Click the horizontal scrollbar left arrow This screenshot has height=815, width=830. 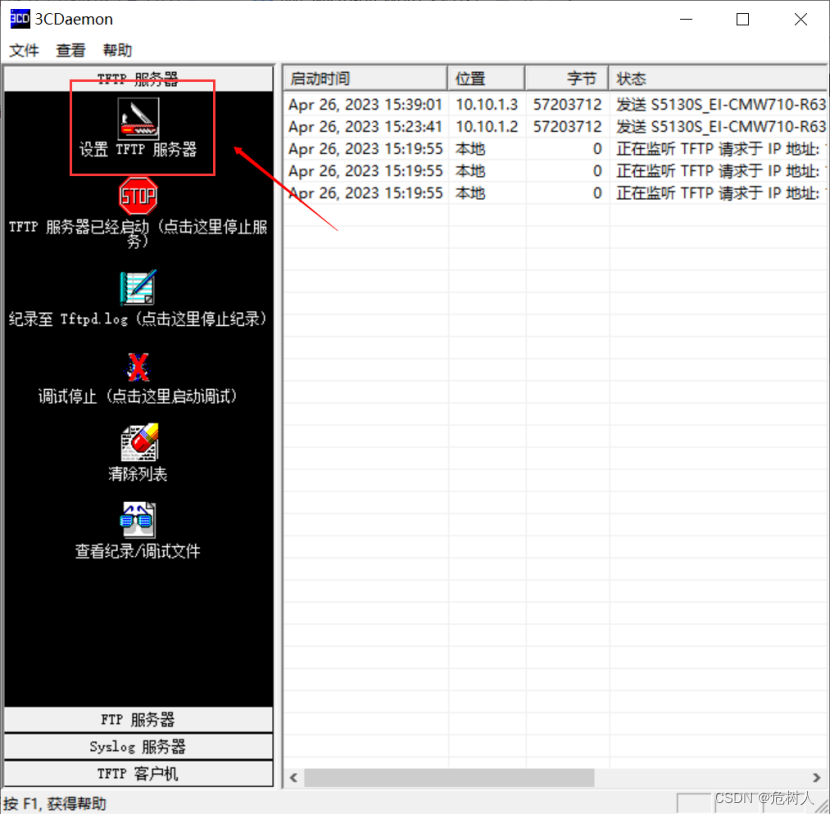coord(294,778)
